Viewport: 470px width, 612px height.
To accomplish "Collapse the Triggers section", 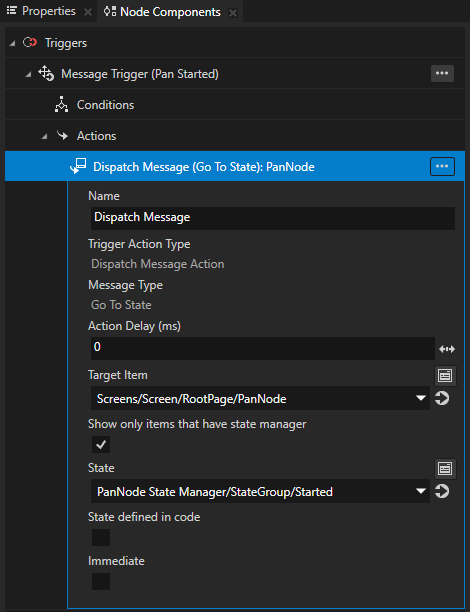I will (x=12, y=43).
